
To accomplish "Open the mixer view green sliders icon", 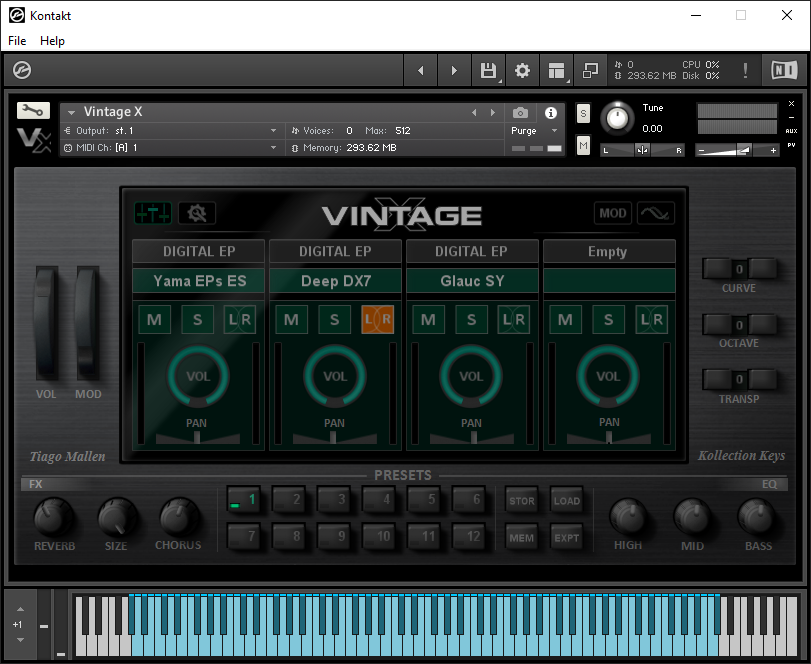I will coord(153,213).
